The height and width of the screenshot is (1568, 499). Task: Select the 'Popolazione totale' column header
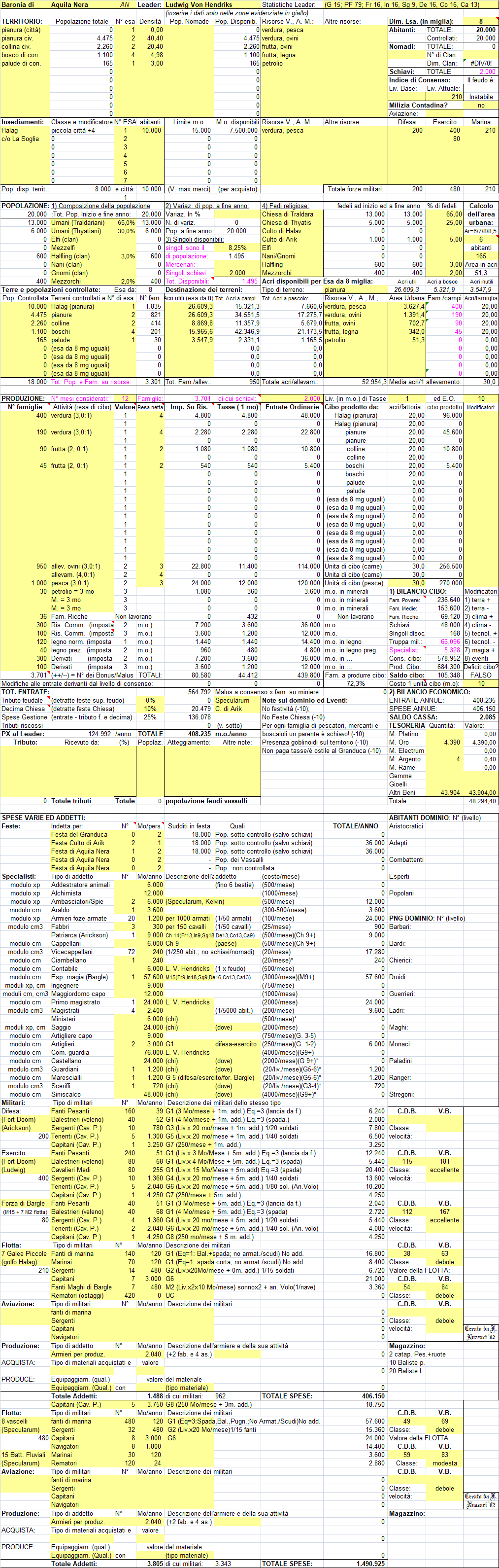click(x=82, y=21)
